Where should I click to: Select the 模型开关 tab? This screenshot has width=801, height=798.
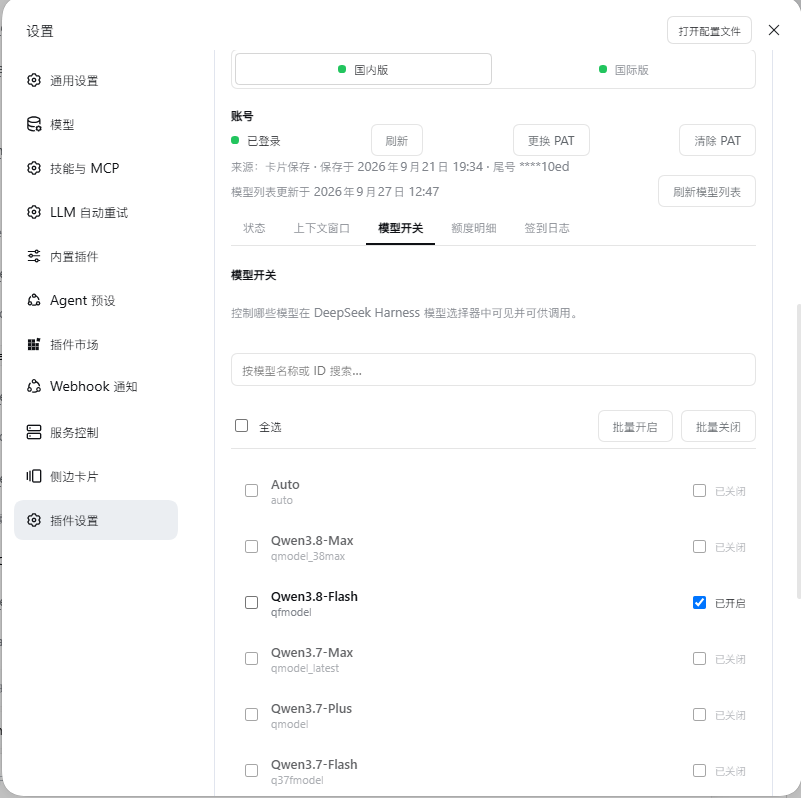click(x=400, y=228)
